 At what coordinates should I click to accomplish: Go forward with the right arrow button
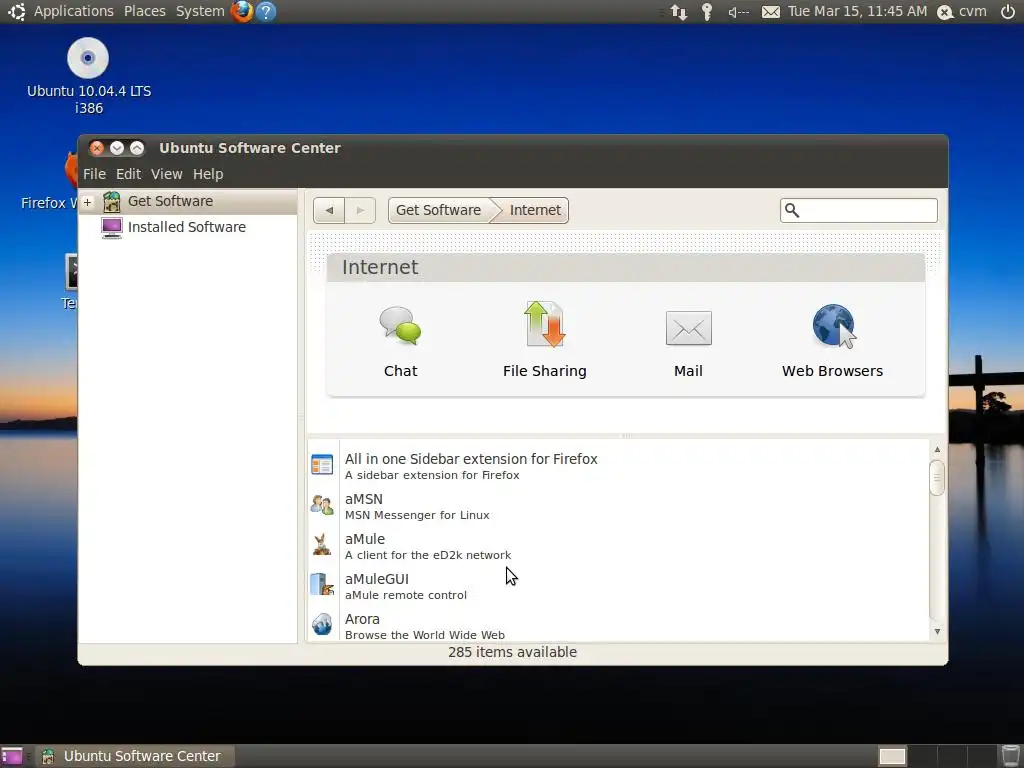(x=360, y=210)
